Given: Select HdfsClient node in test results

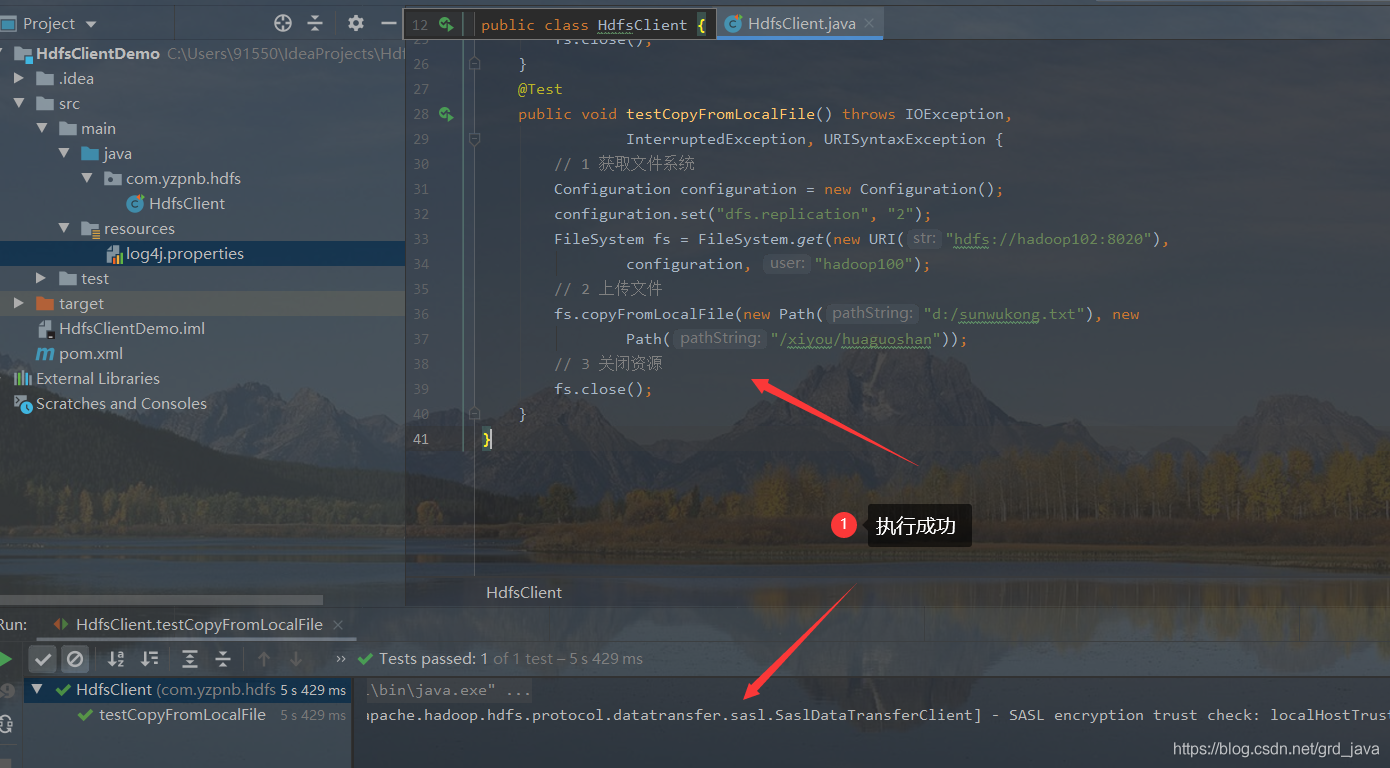Looking at the screenshot, I should pos(188,689).
